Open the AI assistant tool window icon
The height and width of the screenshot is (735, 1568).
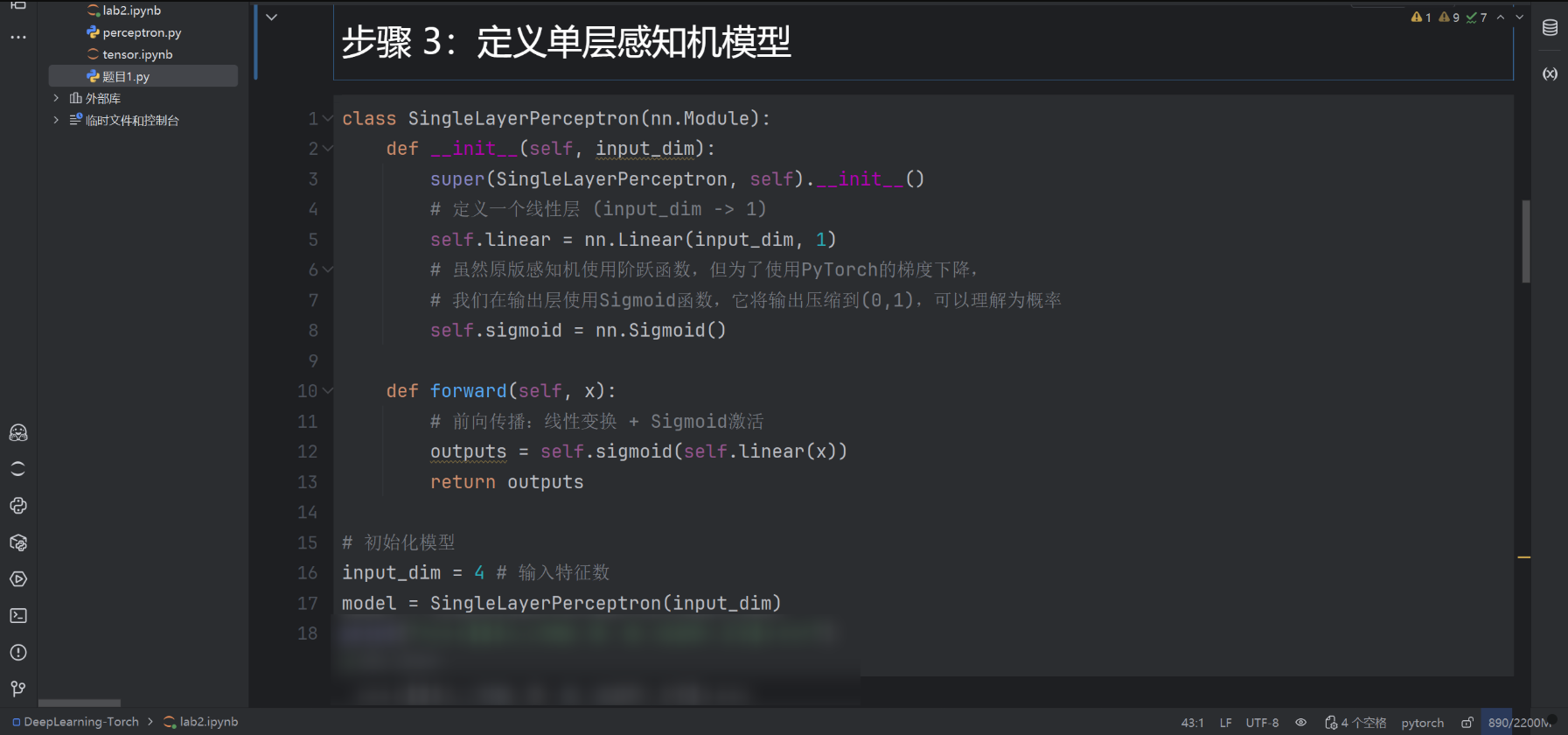(18, 432)
